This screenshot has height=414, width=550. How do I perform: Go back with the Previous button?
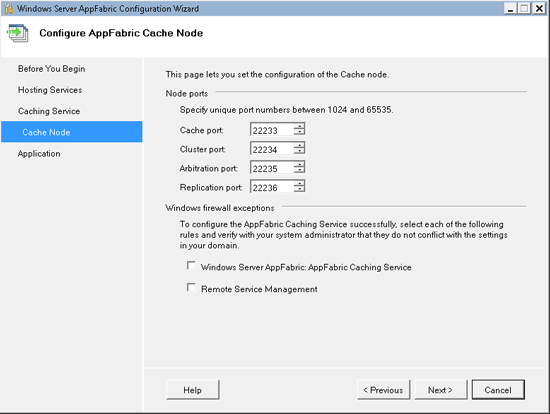tap(383, 390)
